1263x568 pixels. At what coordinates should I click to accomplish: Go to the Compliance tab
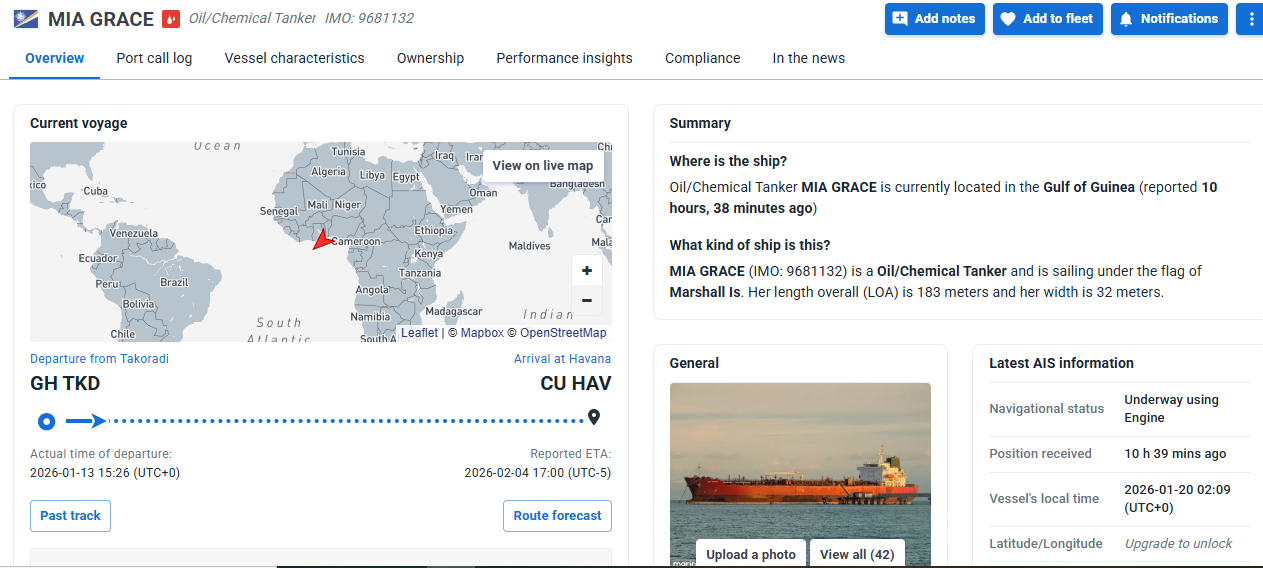[702, 58]
